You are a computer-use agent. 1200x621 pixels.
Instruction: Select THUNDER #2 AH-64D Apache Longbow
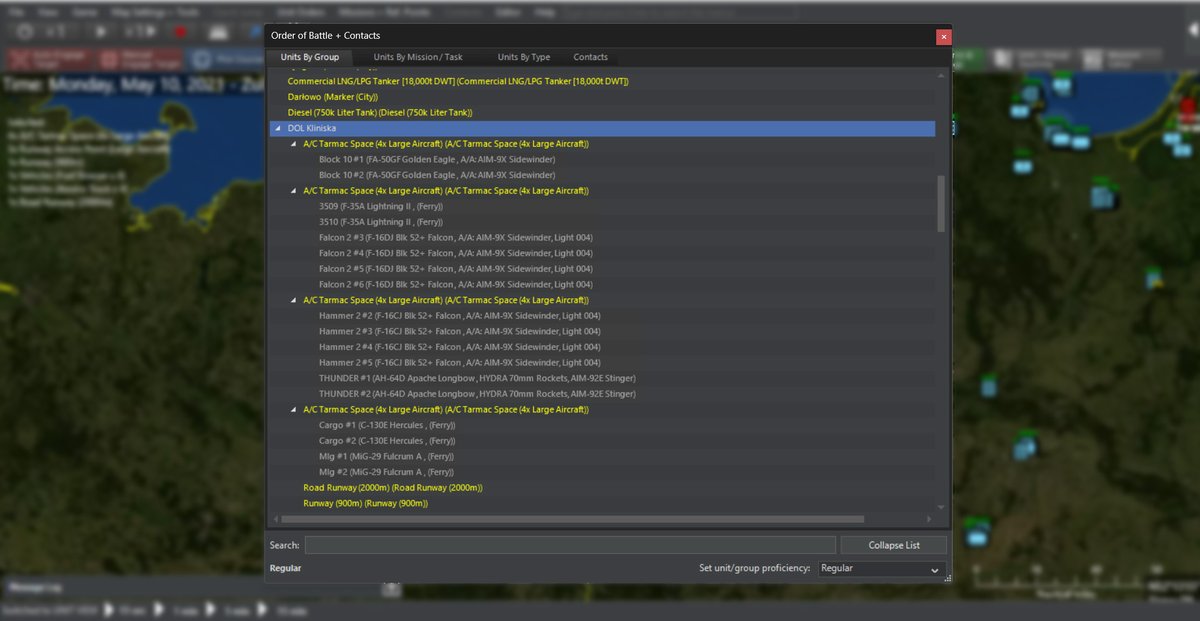[x=602, y=394]
